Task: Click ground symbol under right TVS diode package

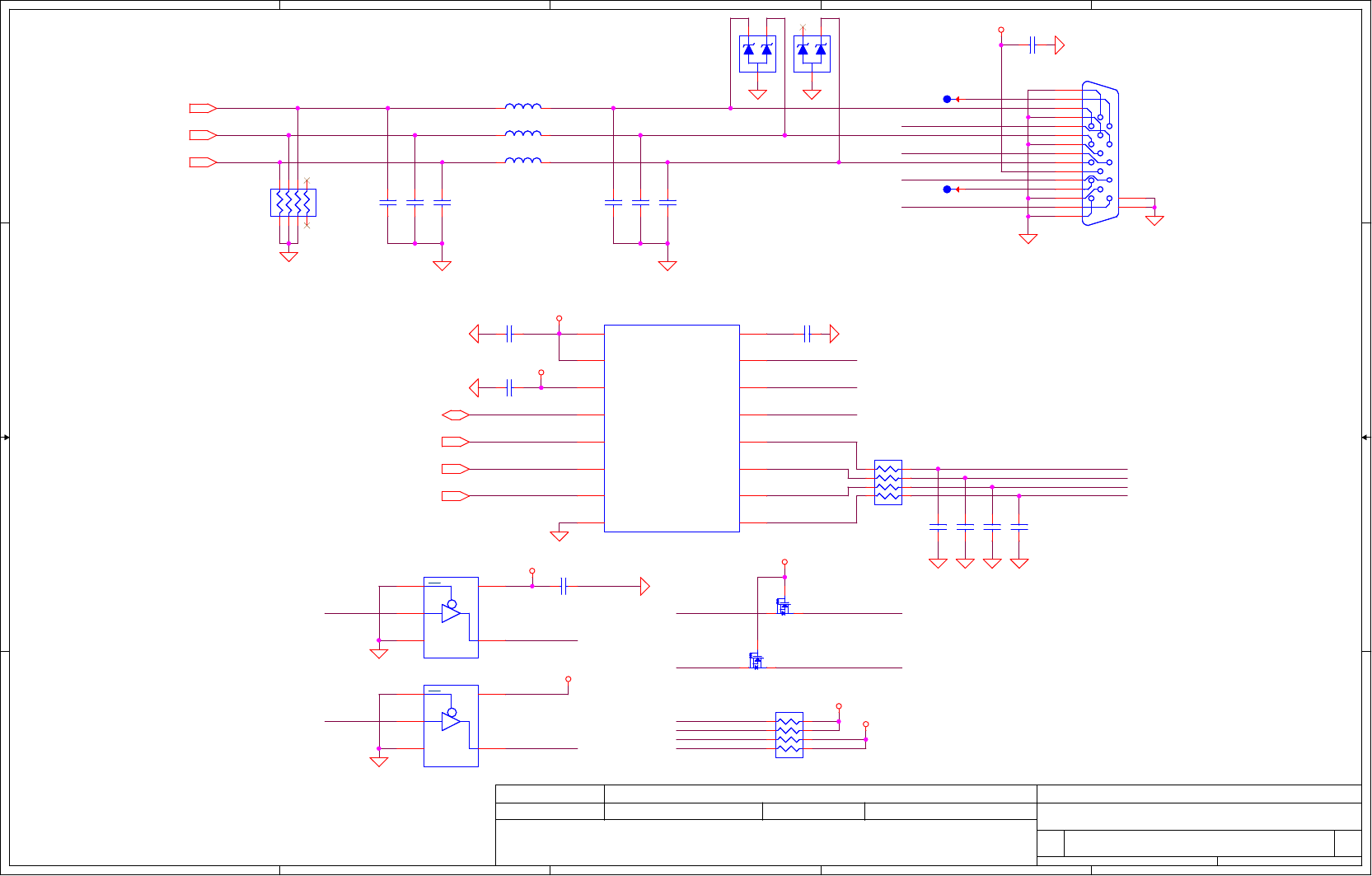Action: pos(812,94)
